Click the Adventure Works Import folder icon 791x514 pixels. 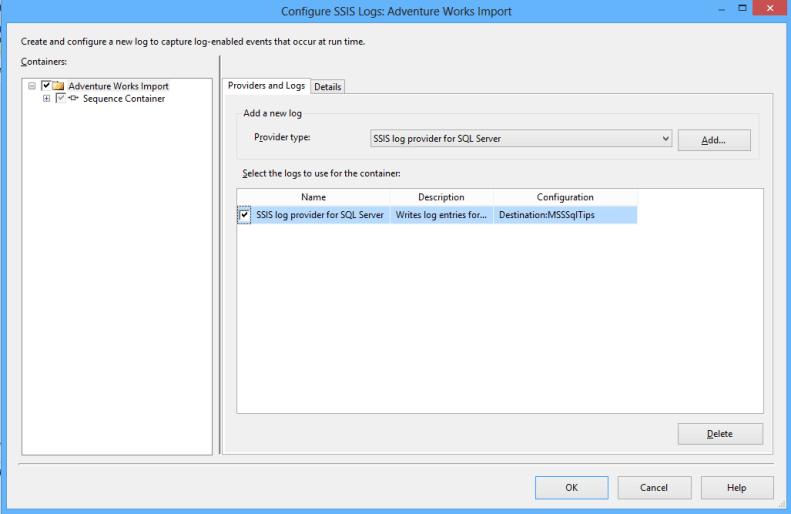pyautogui.click(x=59, y=86)
